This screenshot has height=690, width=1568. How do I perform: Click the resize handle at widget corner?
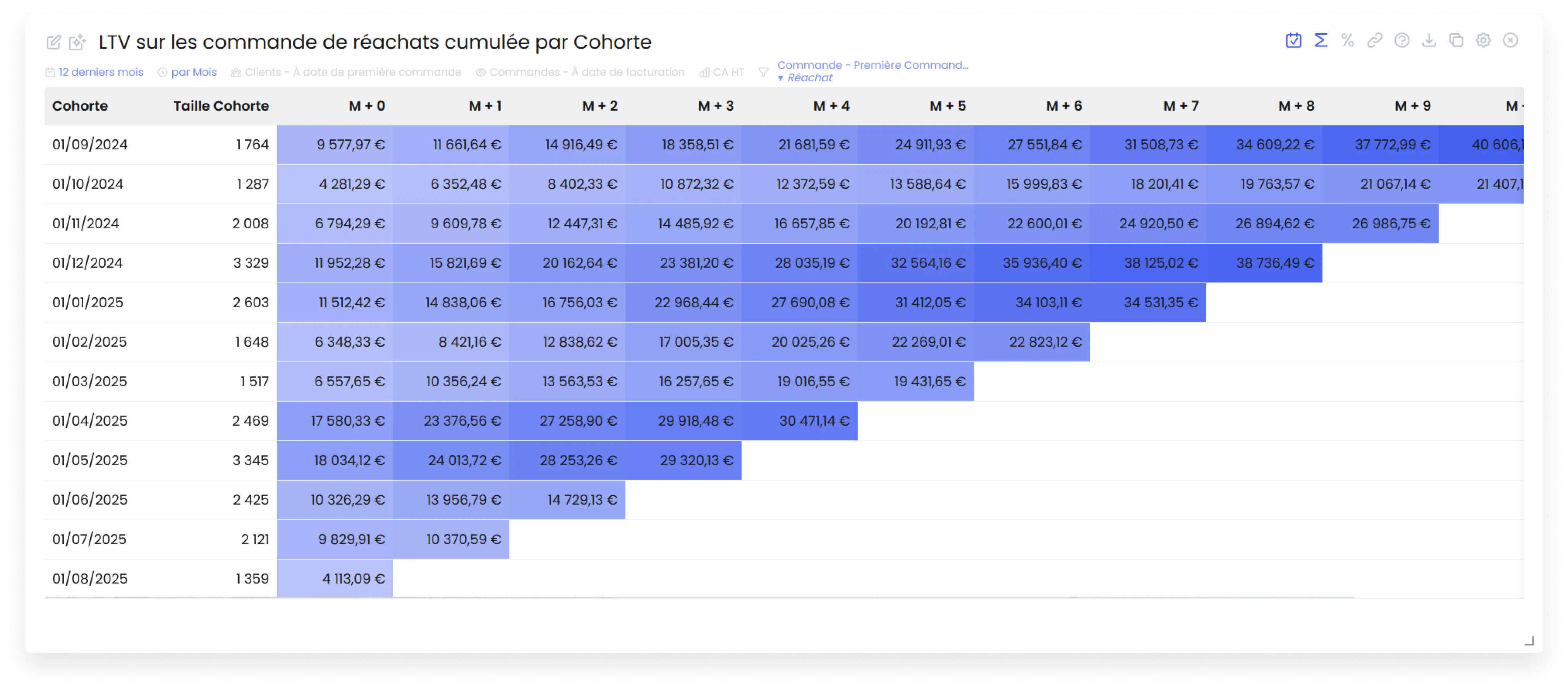coord(1528,641)
